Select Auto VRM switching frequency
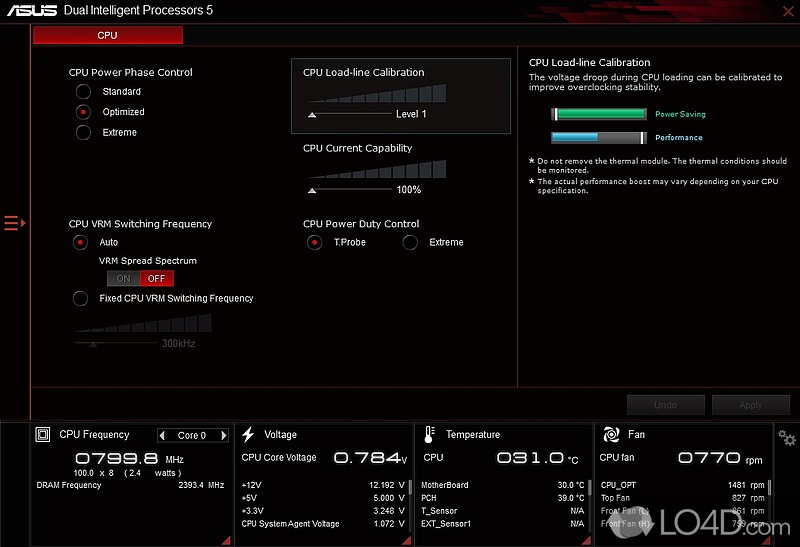The height and width of the screenshot is (547, 800). [x=80, y=242]
